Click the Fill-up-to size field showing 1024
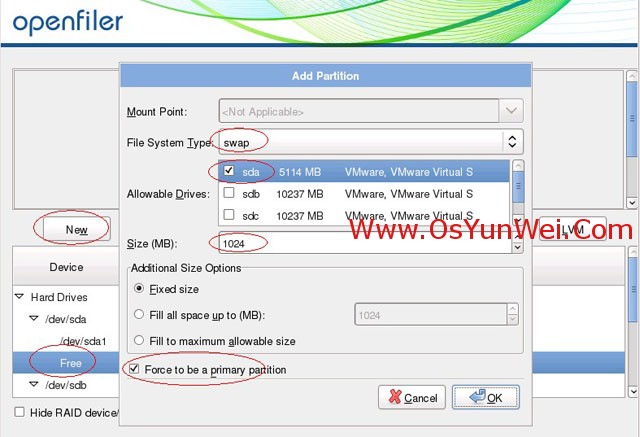This screenshot has height=437, width=640. click(431, 315)
